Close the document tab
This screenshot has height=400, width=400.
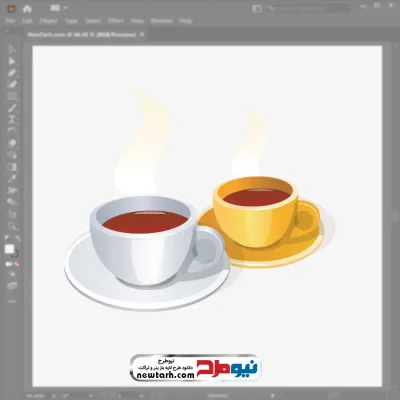(142, 34)
